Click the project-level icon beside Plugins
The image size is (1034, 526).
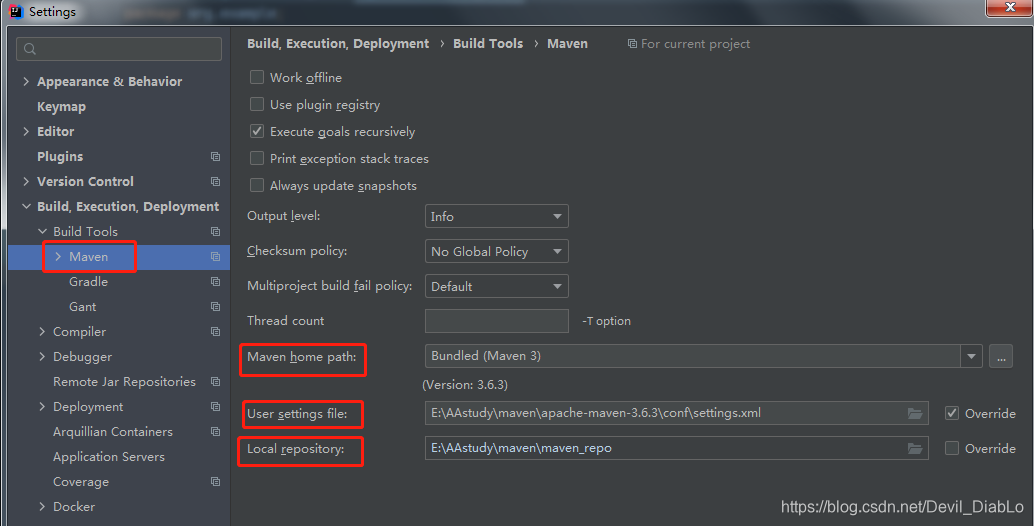coord(215,156)
